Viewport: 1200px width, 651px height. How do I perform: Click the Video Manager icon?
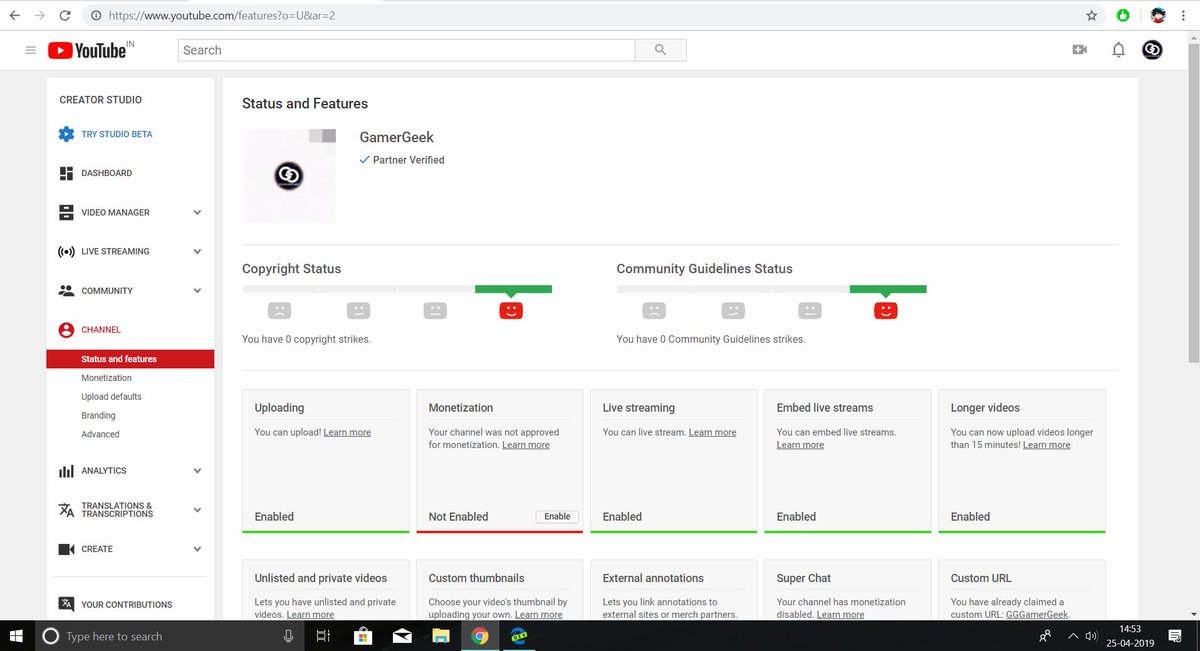[66, 212]
